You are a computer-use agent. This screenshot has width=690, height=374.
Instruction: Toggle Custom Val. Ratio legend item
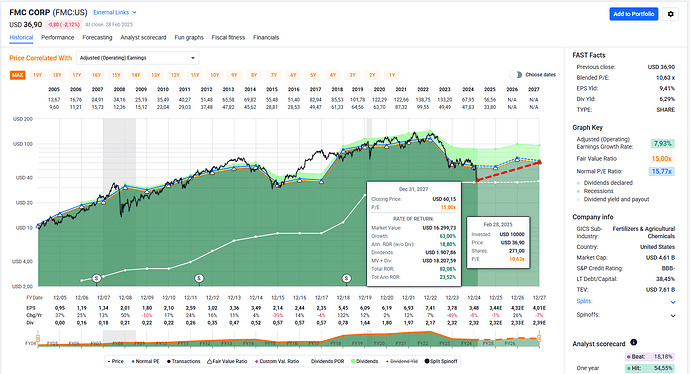pyautogui.click(x=277, y=361)
